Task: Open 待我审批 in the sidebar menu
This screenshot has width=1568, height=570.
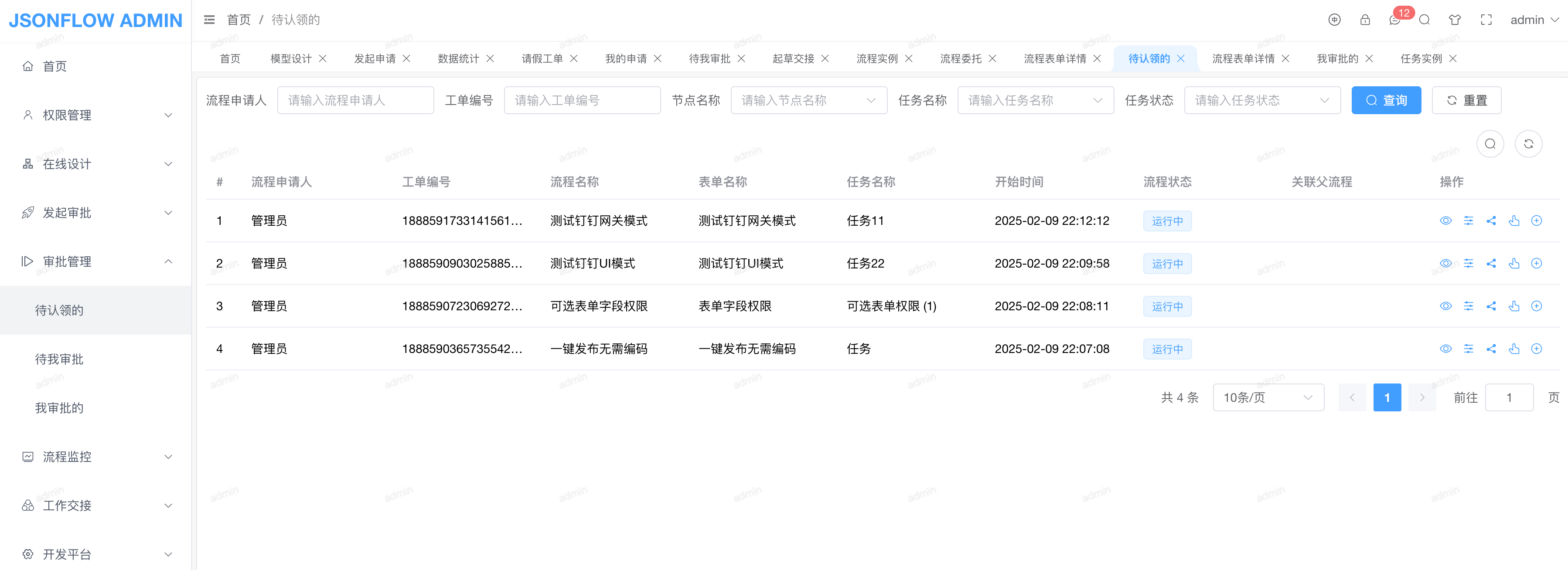Action: (x=59, y=359)
